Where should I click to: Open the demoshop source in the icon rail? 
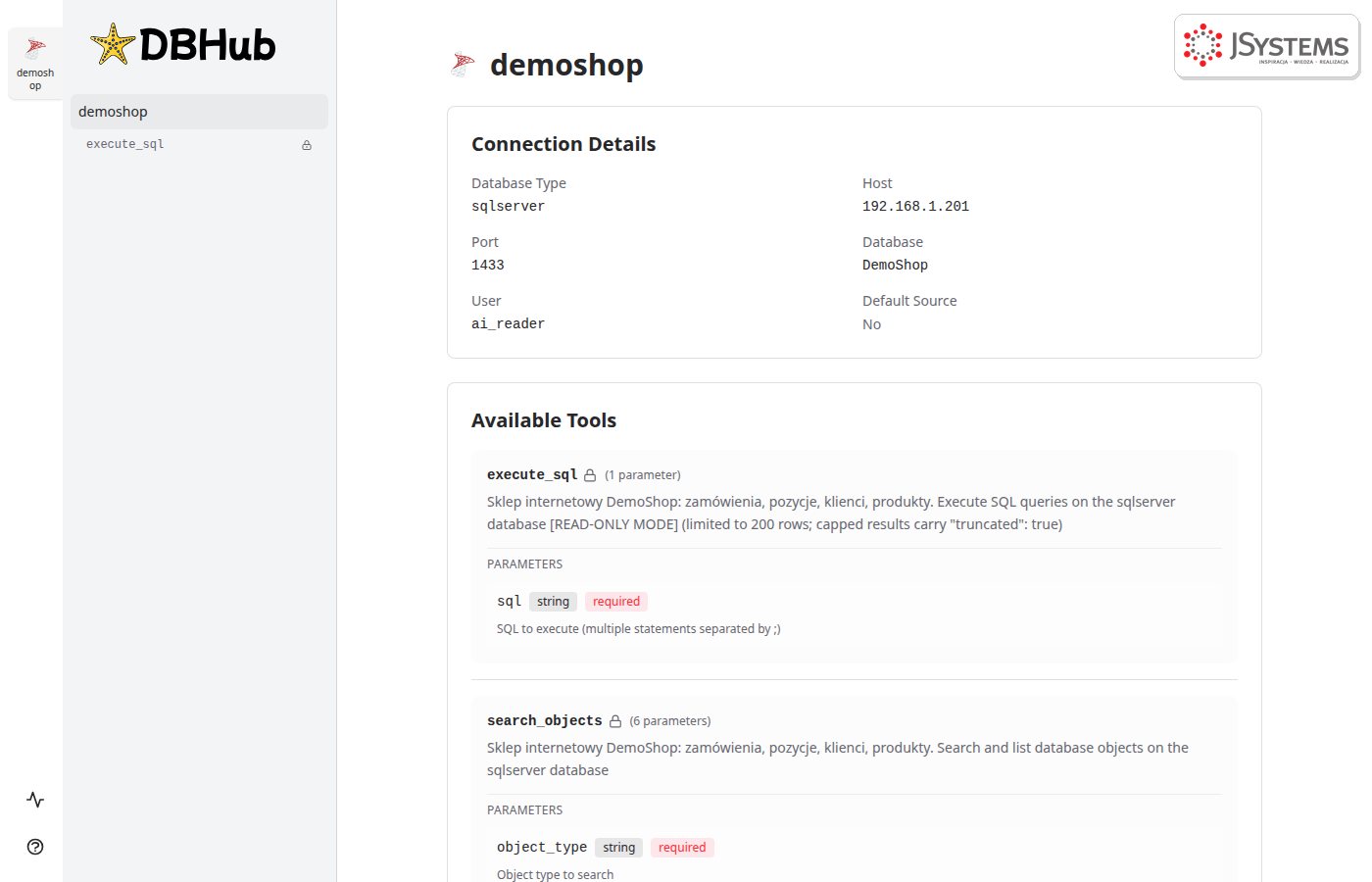(35, 64)
